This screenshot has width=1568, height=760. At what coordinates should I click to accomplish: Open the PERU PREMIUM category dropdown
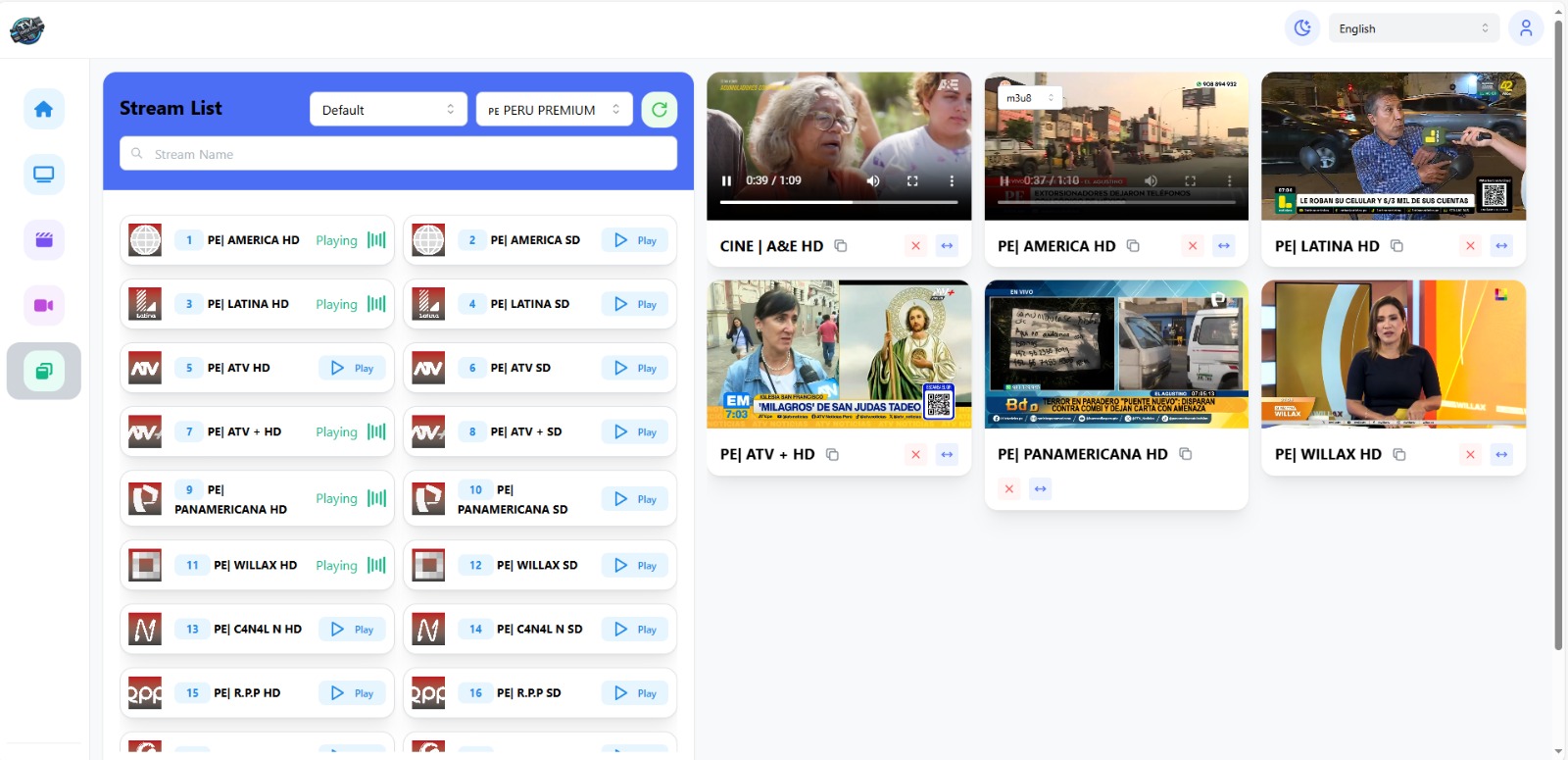[x=554, y=110]
